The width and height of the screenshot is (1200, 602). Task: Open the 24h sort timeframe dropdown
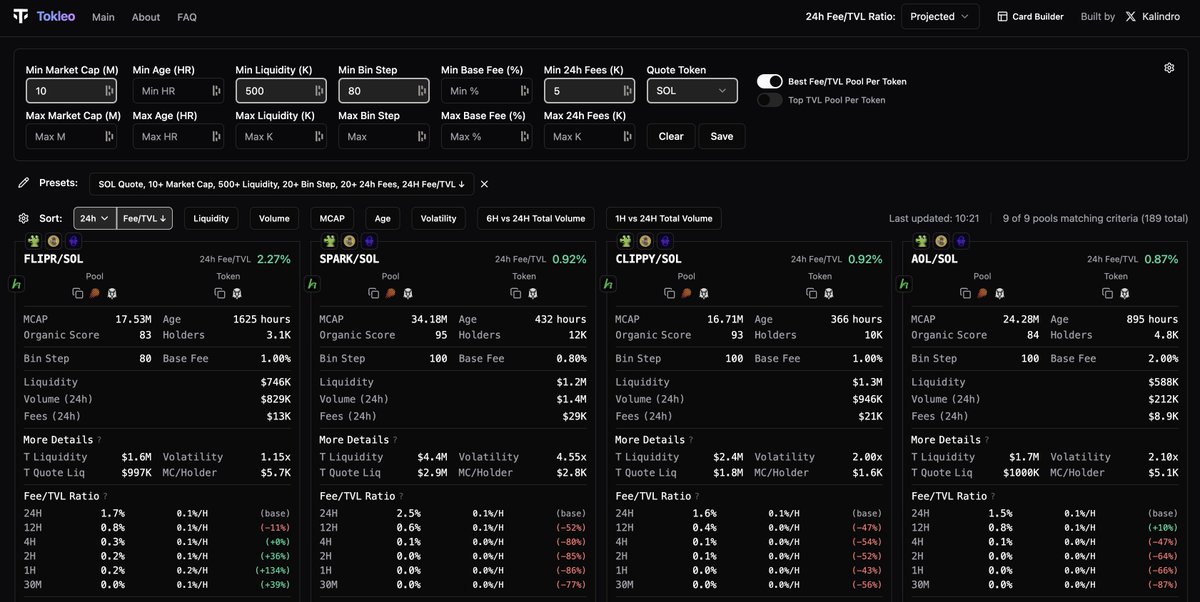pos(95,218)
